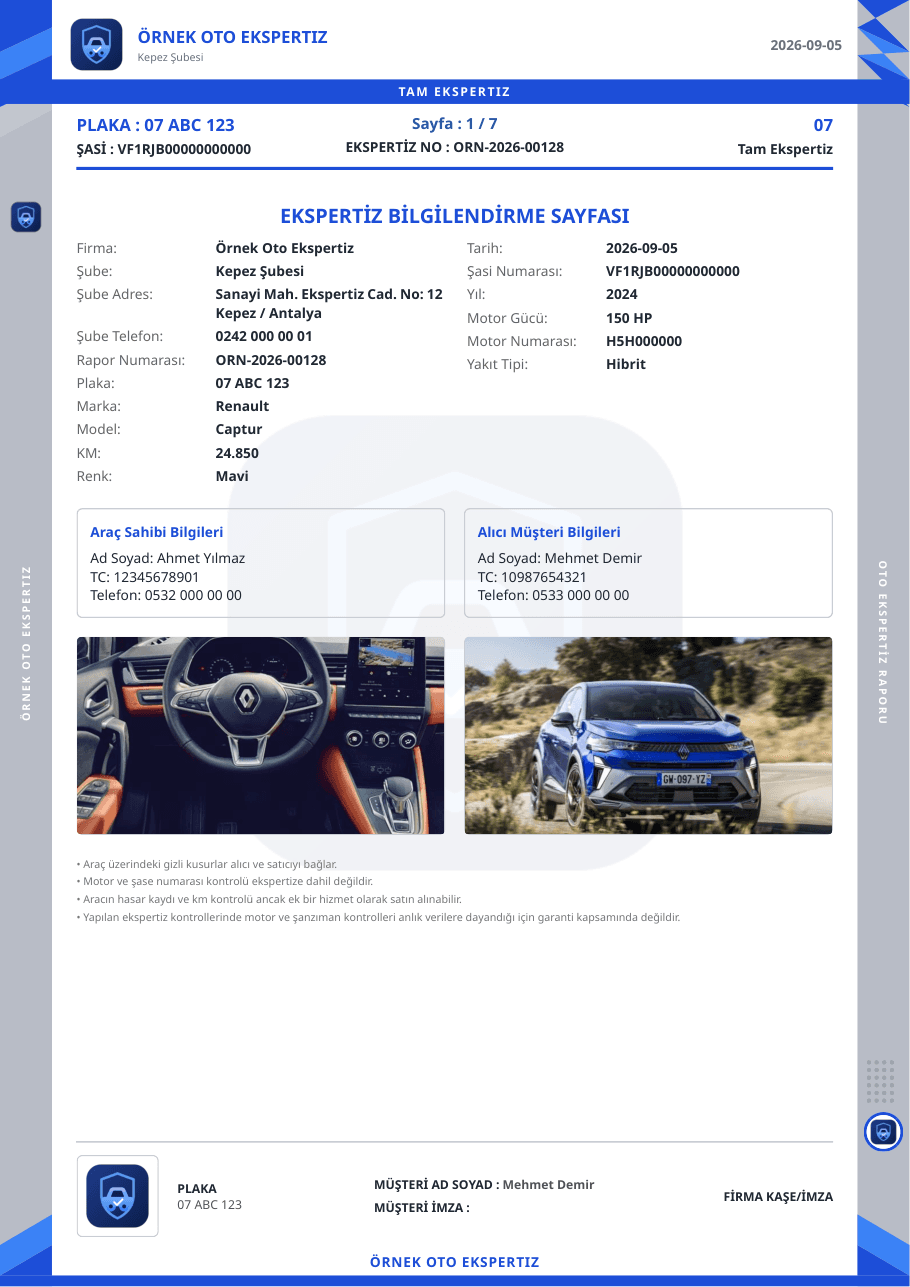Click the Sayfa : 1 / 7 indicator
The height and width of the screenshot is (1287, 910).
pyautogui.click(x=455, y=124)
